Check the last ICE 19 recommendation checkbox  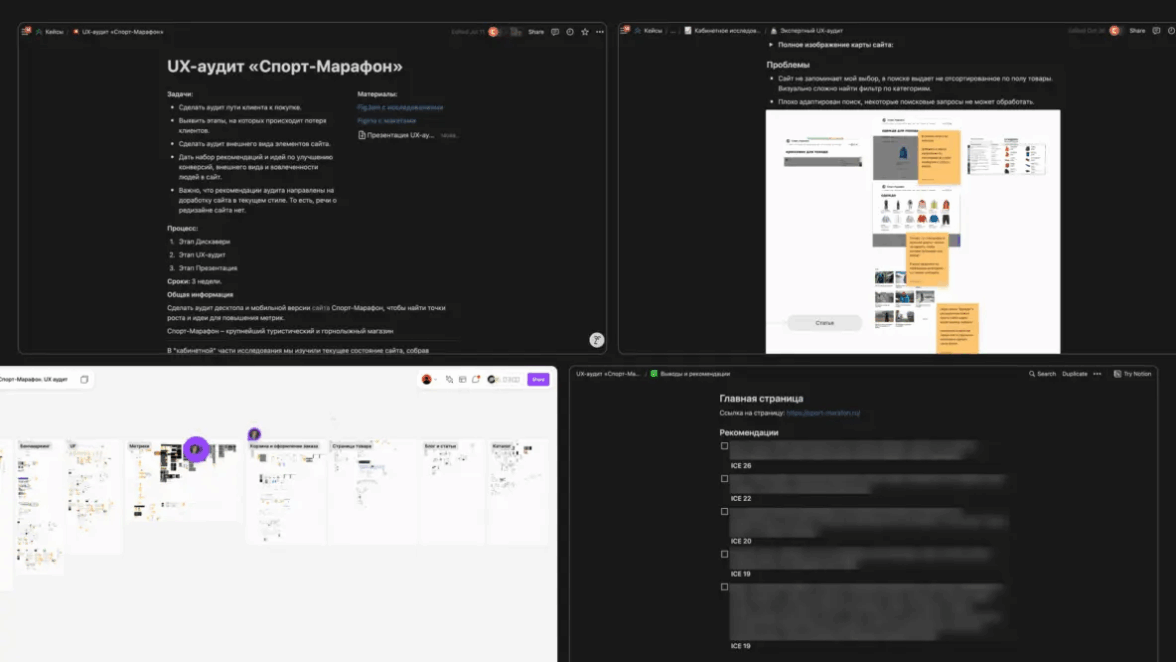click(x=724, y=587)
